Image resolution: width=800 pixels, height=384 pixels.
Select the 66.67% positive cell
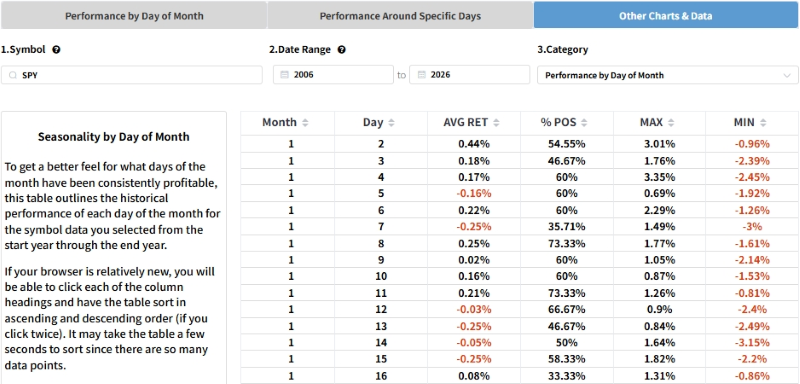(567, 310)
